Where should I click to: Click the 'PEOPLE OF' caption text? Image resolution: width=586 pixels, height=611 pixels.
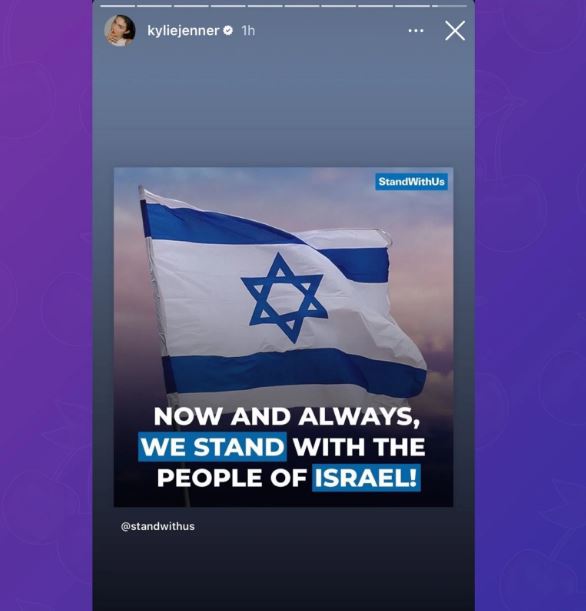point(232,478)
